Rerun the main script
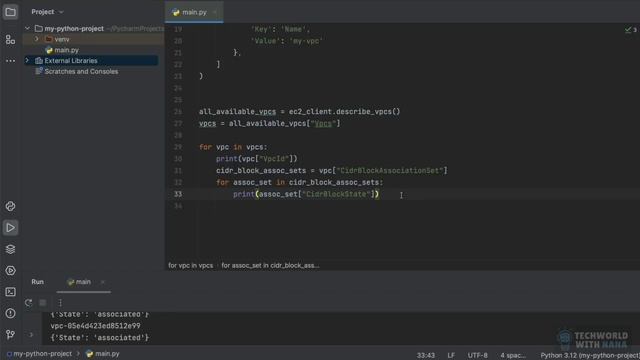 click(29, 303)
